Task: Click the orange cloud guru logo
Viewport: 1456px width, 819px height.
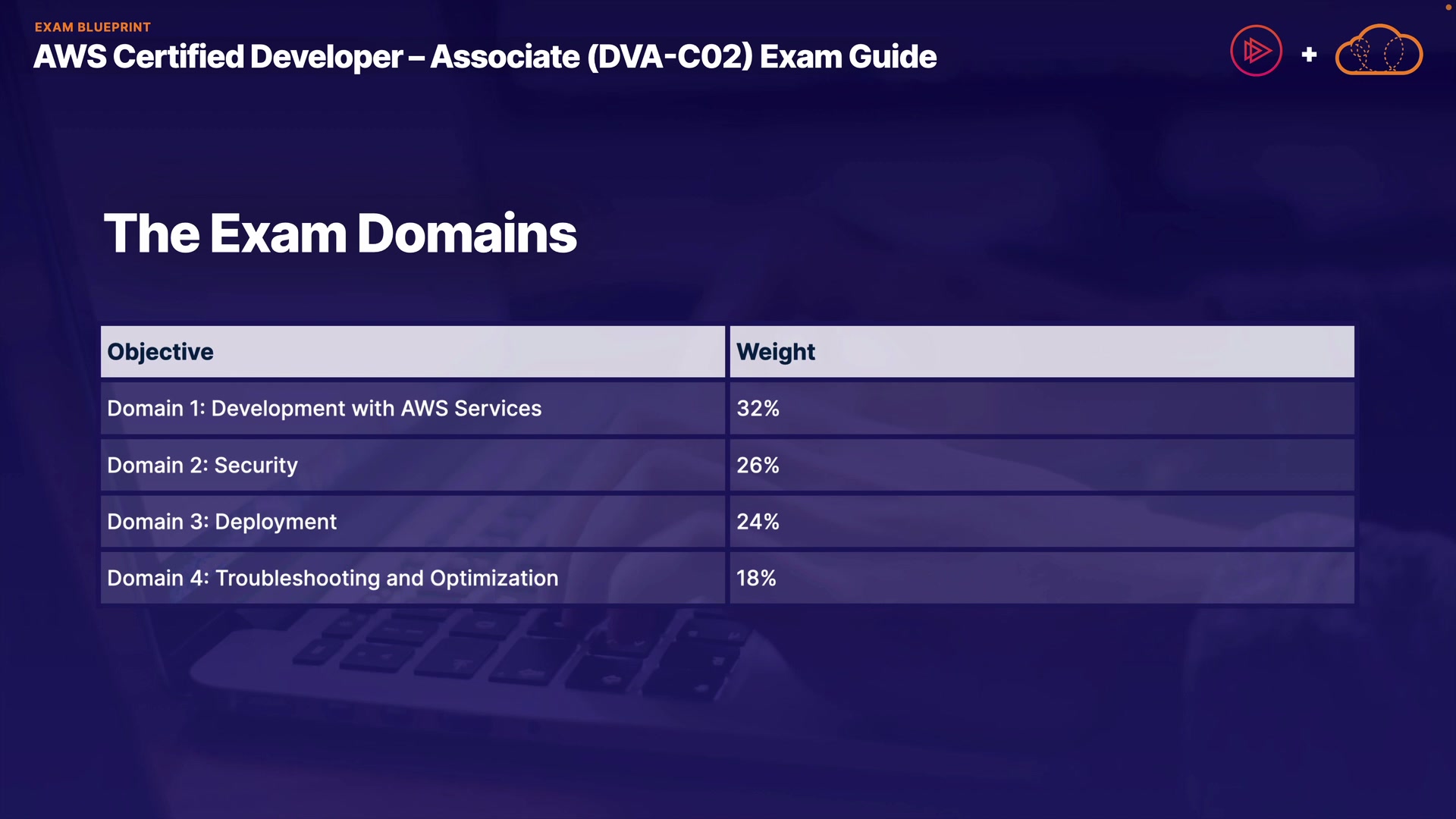Action: tap(1378, 52)
